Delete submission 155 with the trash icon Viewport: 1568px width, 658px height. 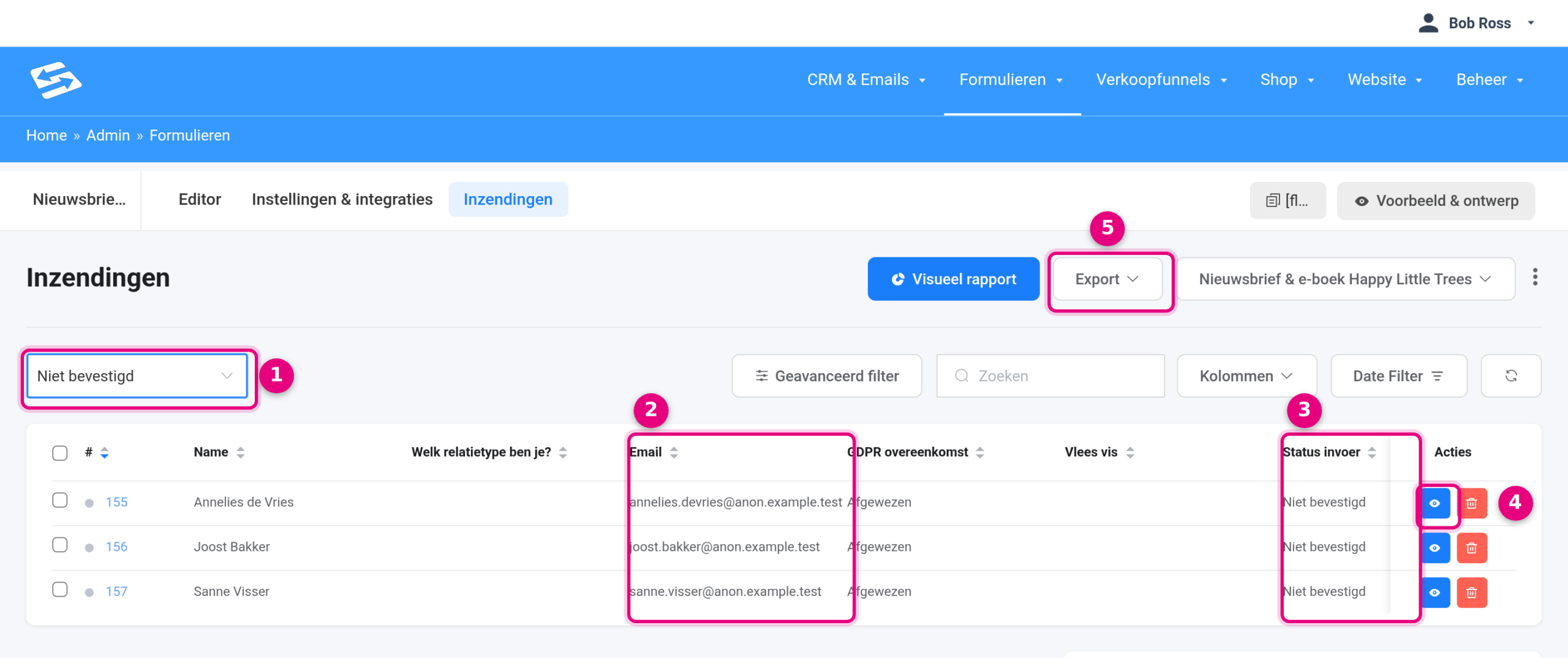tap(1472, 503)
